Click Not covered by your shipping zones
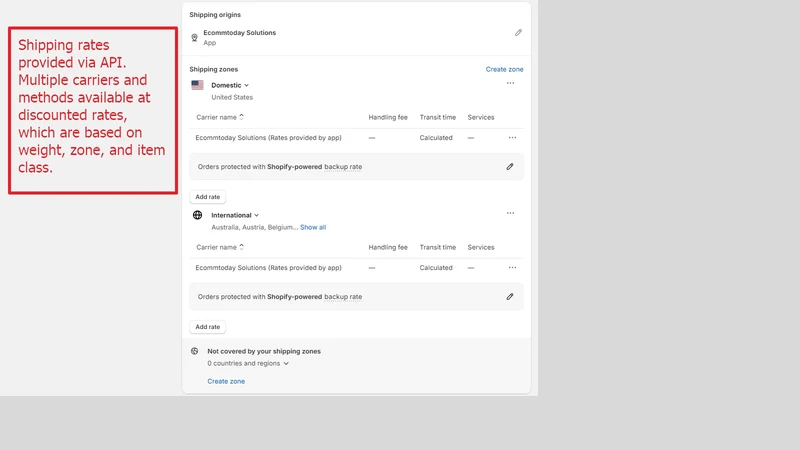The height and width of the screenshot is (450, 800). (264, 351)
